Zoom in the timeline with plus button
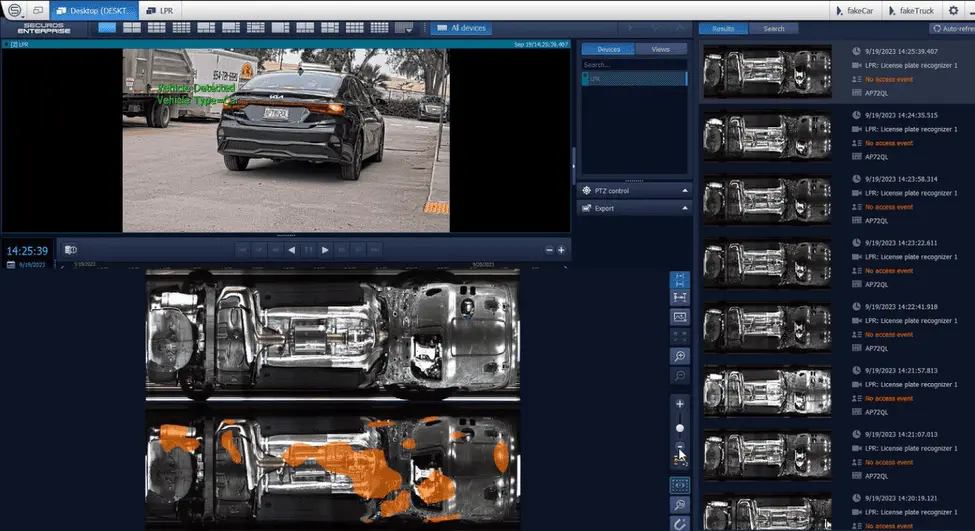 click(x=561, y=250)
